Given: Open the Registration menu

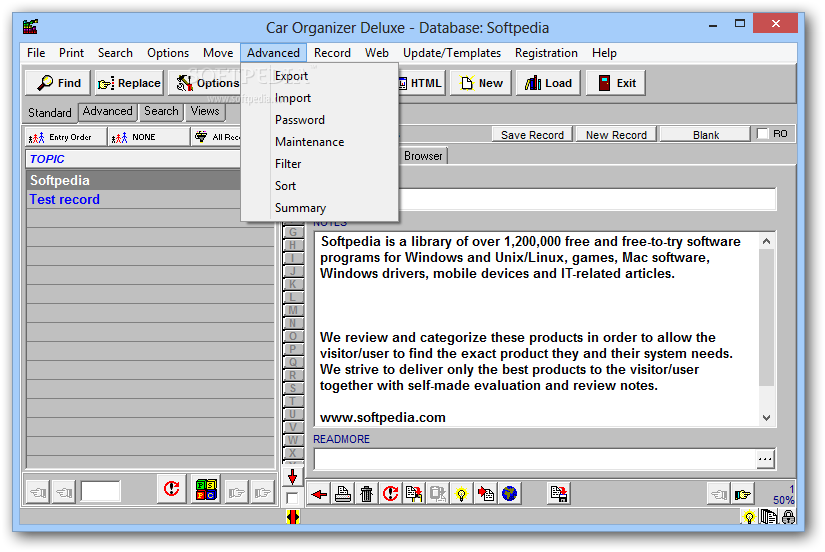Looking at the screenshot, I should pyautogui.click(x=546, y=53).
